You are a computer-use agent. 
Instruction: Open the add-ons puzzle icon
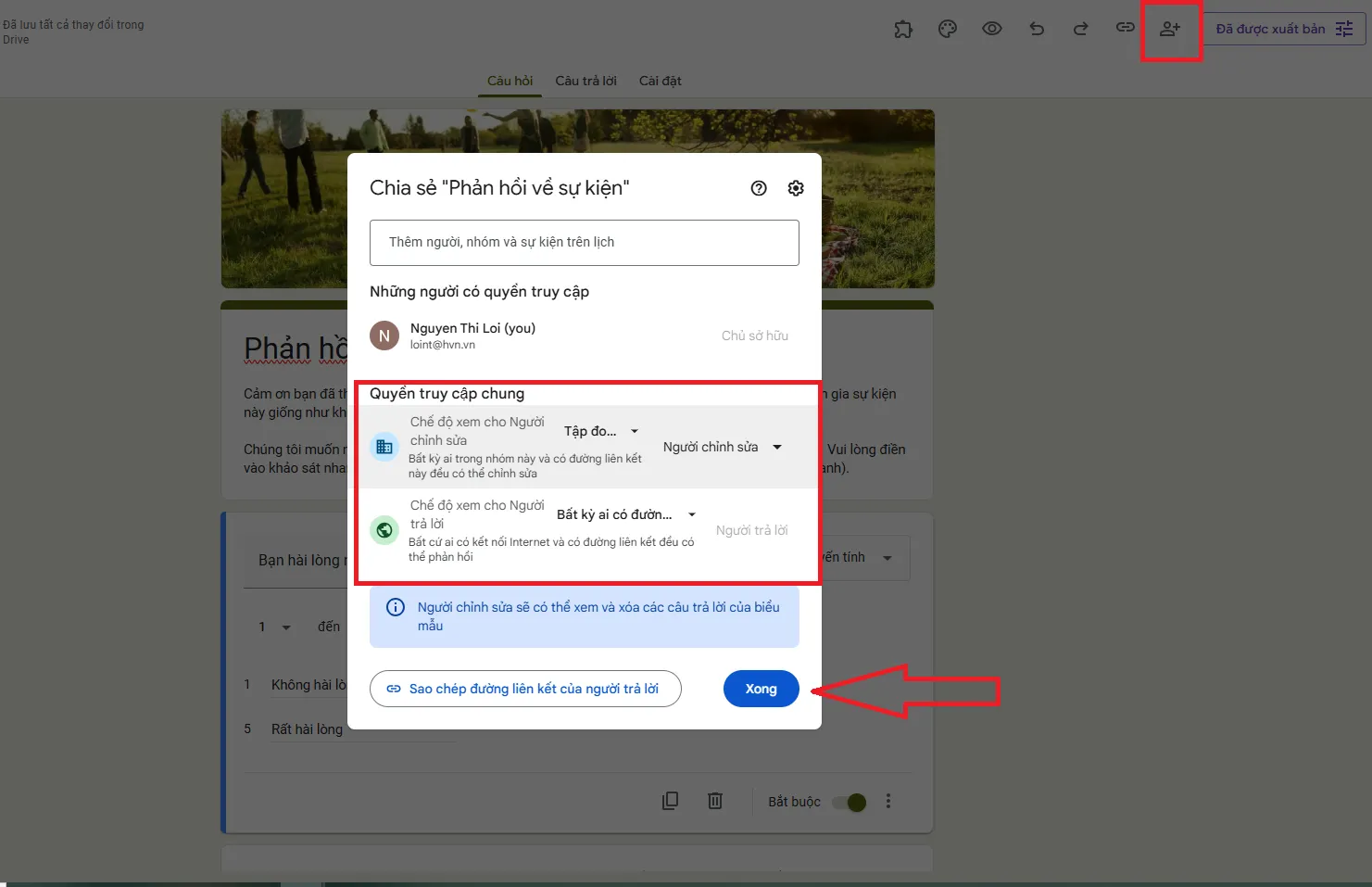[903, 30]
